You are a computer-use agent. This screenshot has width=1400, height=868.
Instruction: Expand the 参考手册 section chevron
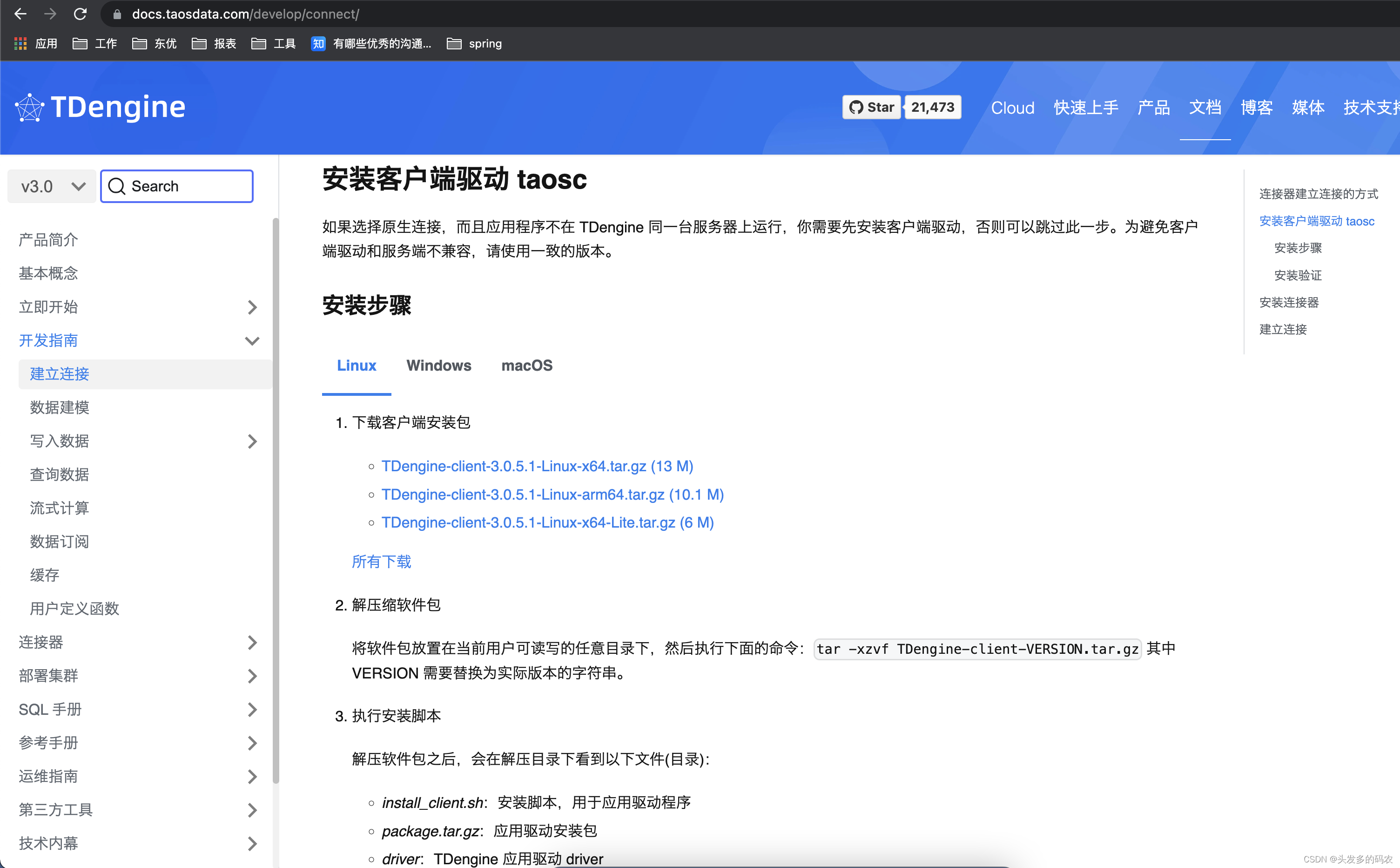pos(252,743)
